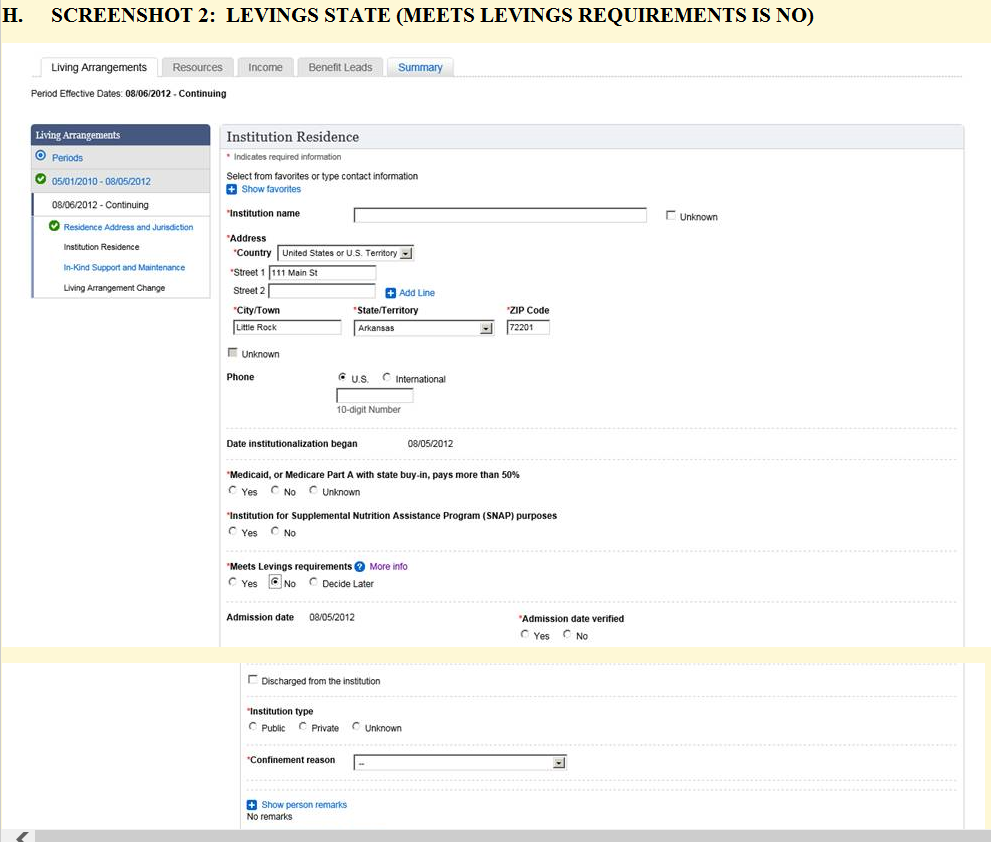Click the Meets Levings help question icon

(x=360, y=567)
